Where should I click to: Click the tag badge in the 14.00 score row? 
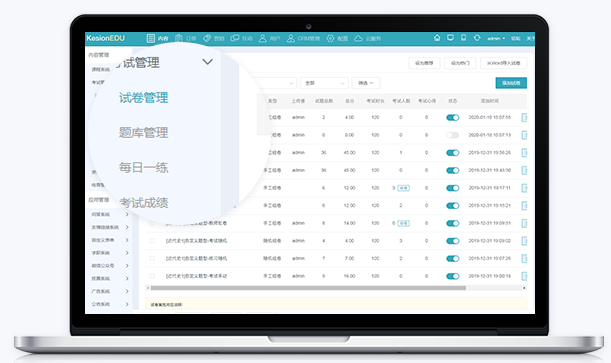[x=403, y=223]
